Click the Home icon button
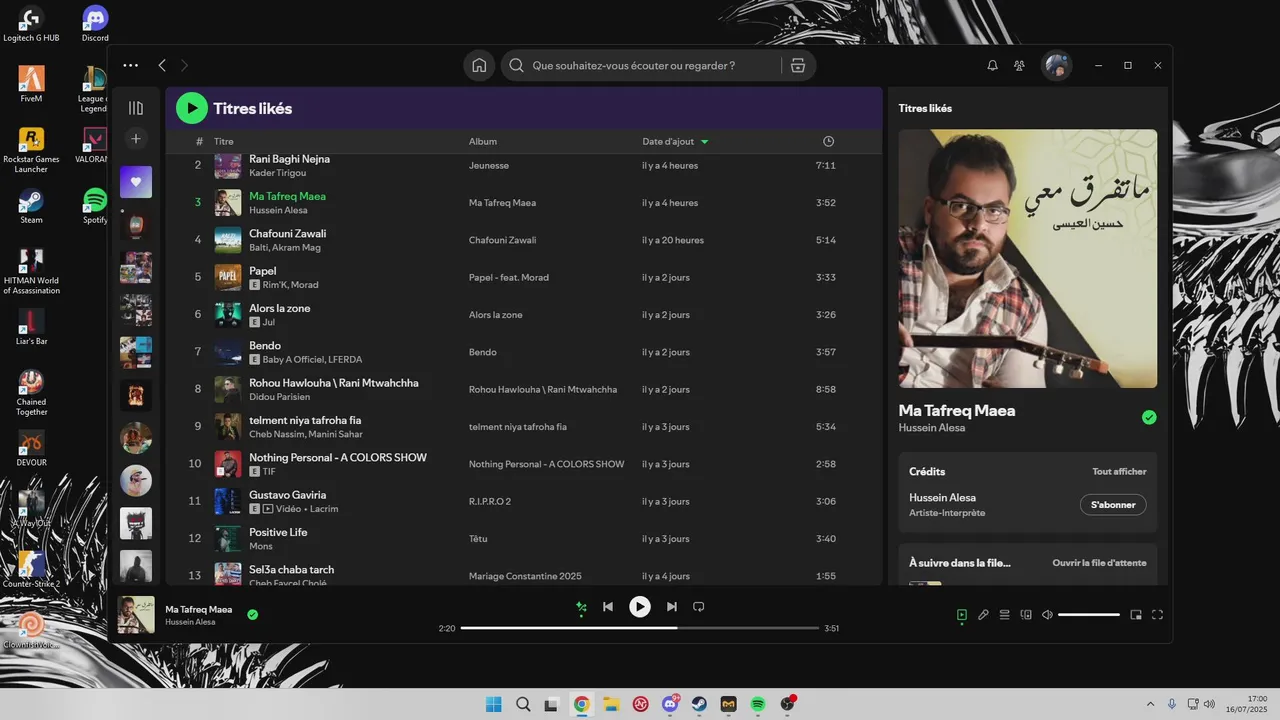The image size is (1280, 720). click(x=479, y=65)
